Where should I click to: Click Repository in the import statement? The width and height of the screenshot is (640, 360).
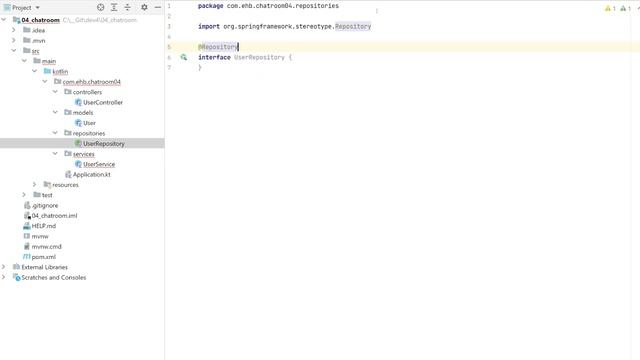tap(353, 26)
